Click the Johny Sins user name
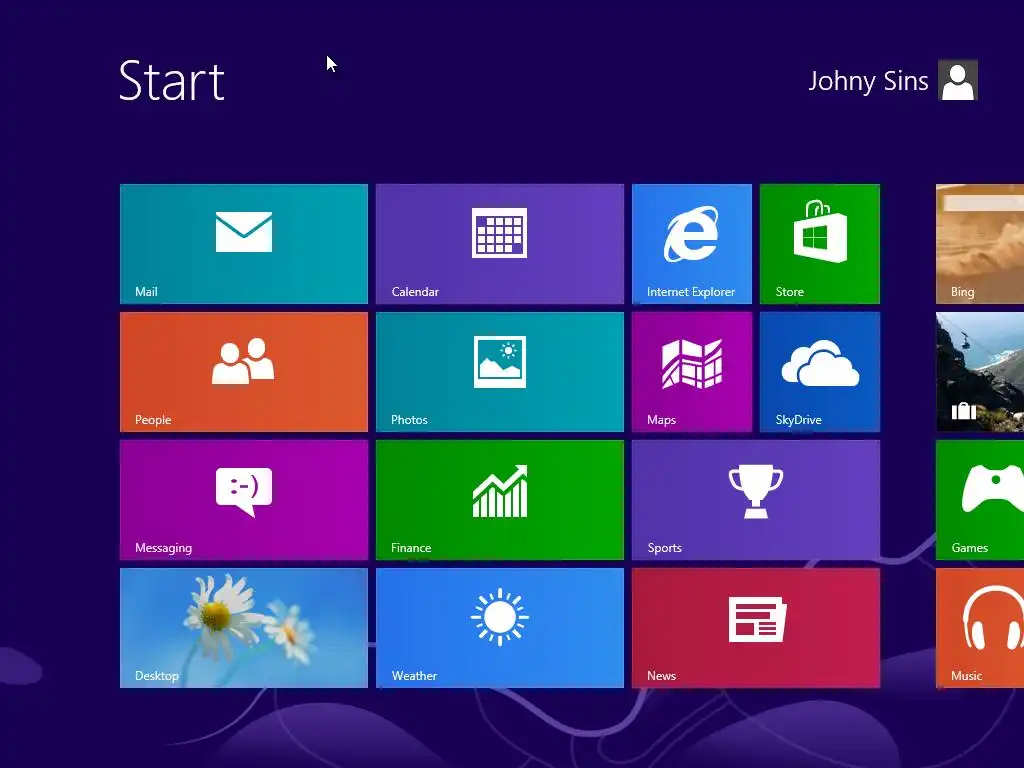The height and width of the screenshot is (768, 1024). click(868, 81)
